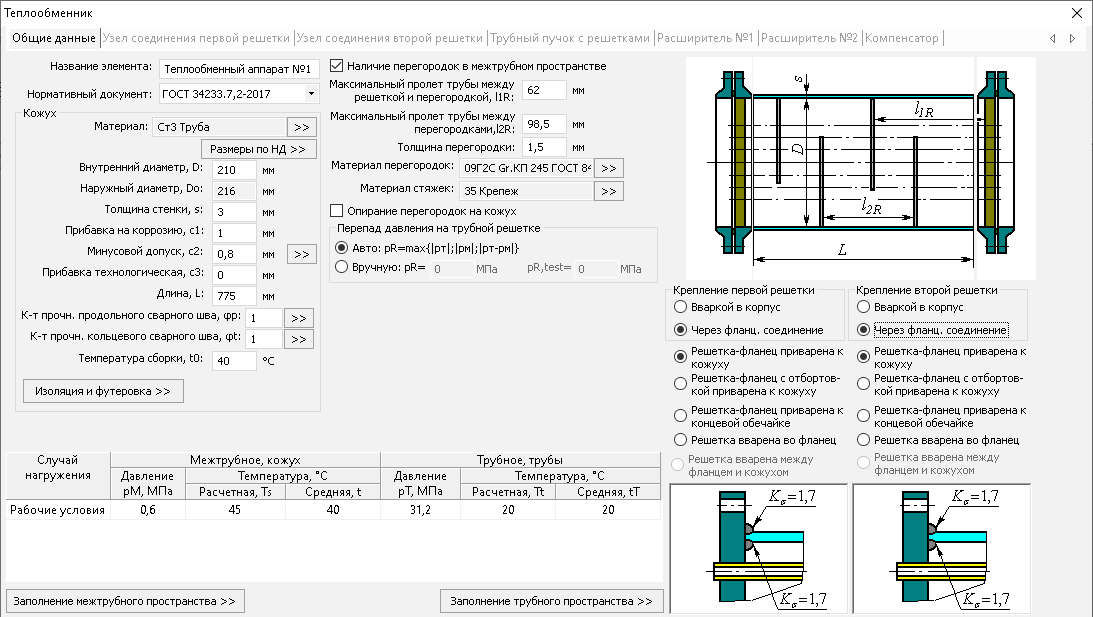
Task: Open picker for Материал стяжек
Action: tap(609, 191)
